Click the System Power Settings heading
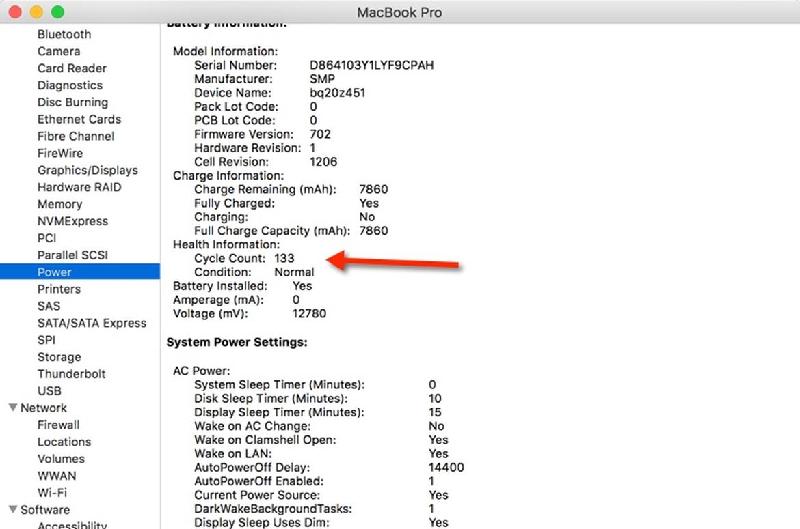Screen dimensions: 800x529 (237, 342)
